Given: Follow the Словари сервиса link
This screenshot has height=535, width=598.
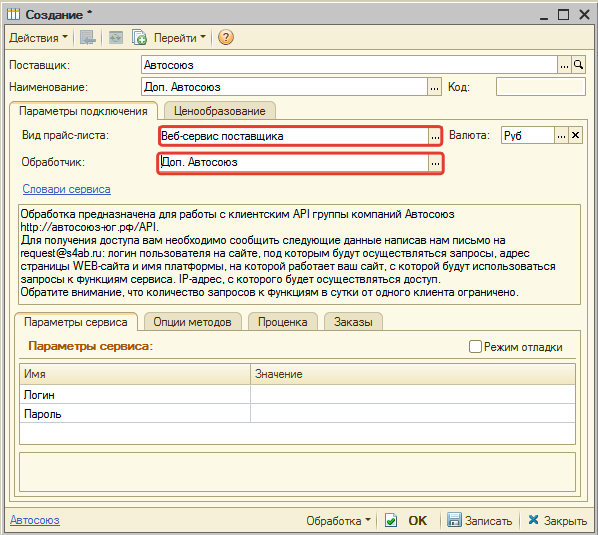Looking at the screenshot, I should pos(66,189).
